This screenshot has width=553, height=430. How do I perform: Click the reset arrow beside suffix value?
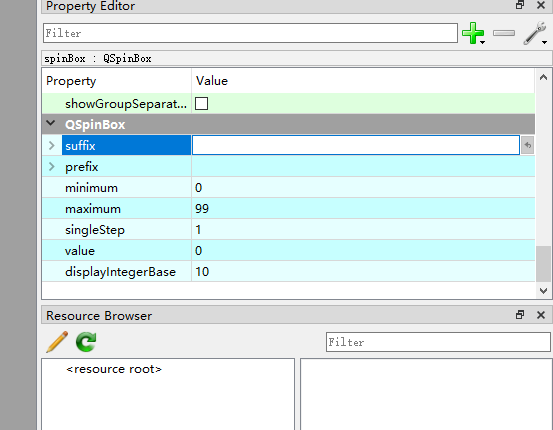(x=528, y=145)
